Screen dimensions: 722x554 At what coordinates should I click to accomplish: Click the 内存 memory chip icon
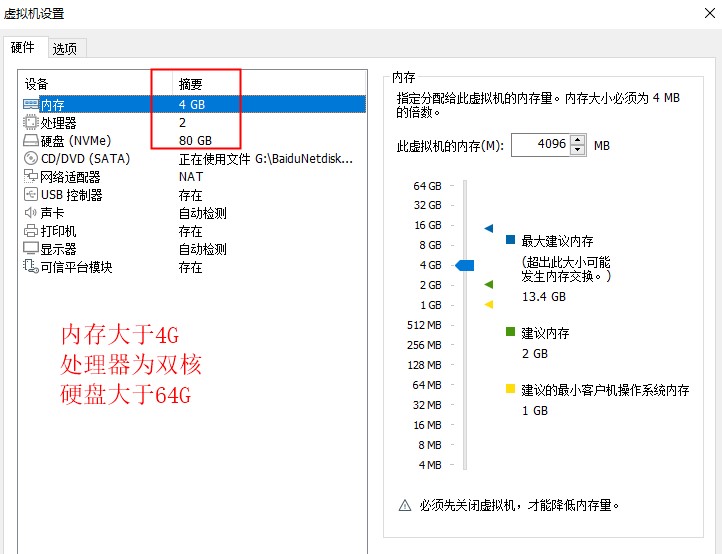click(x=31, y=104)
